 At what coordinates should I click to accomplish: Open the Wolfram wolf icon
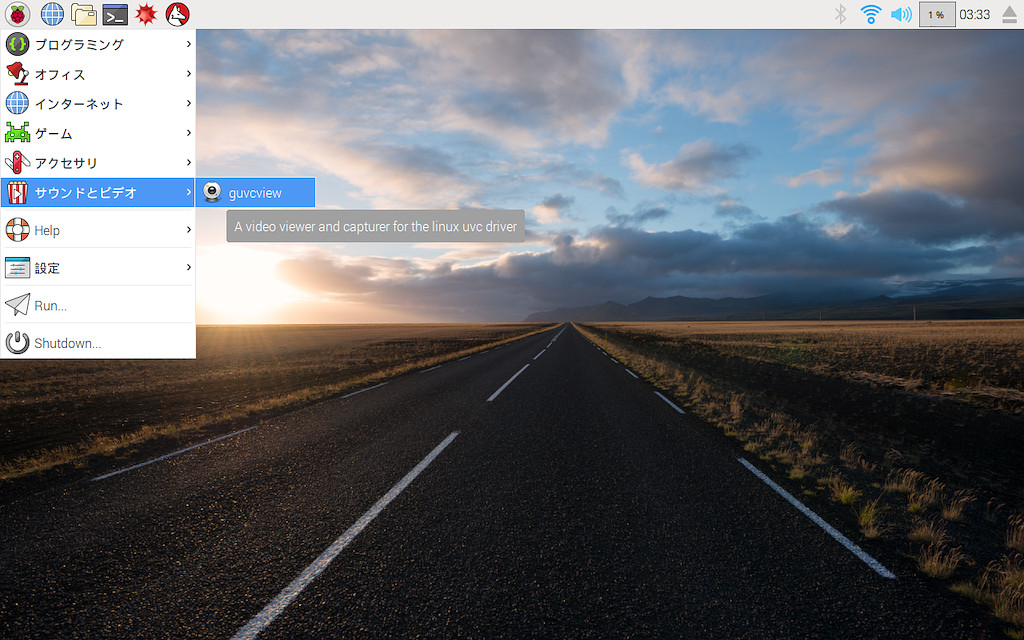[178, 14]
